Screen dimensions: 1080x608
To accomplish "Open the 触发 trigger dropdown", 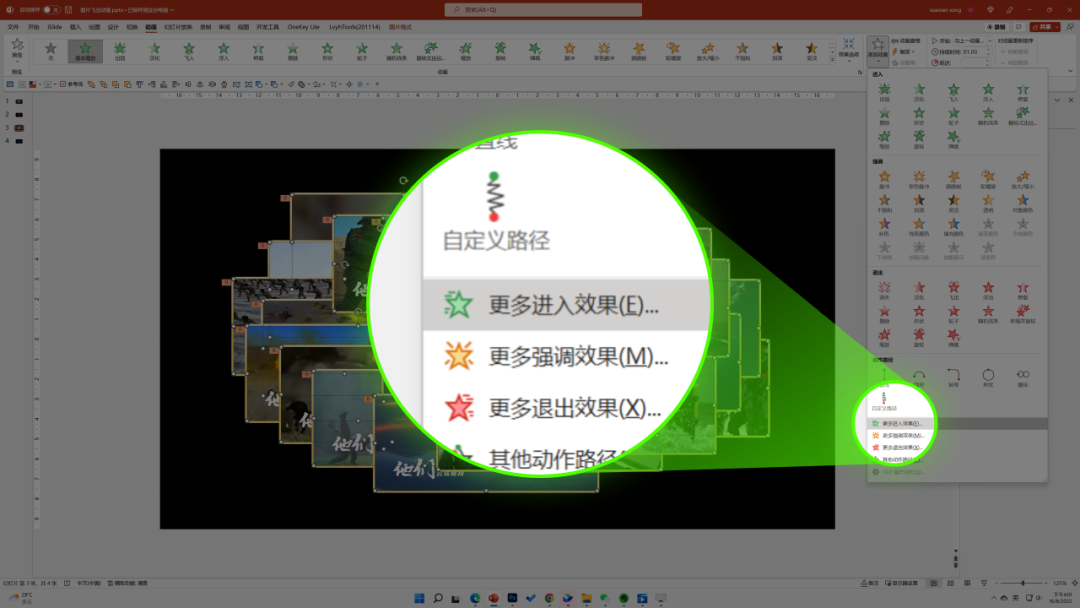I will pyautogui.click(x=905, y=52).
